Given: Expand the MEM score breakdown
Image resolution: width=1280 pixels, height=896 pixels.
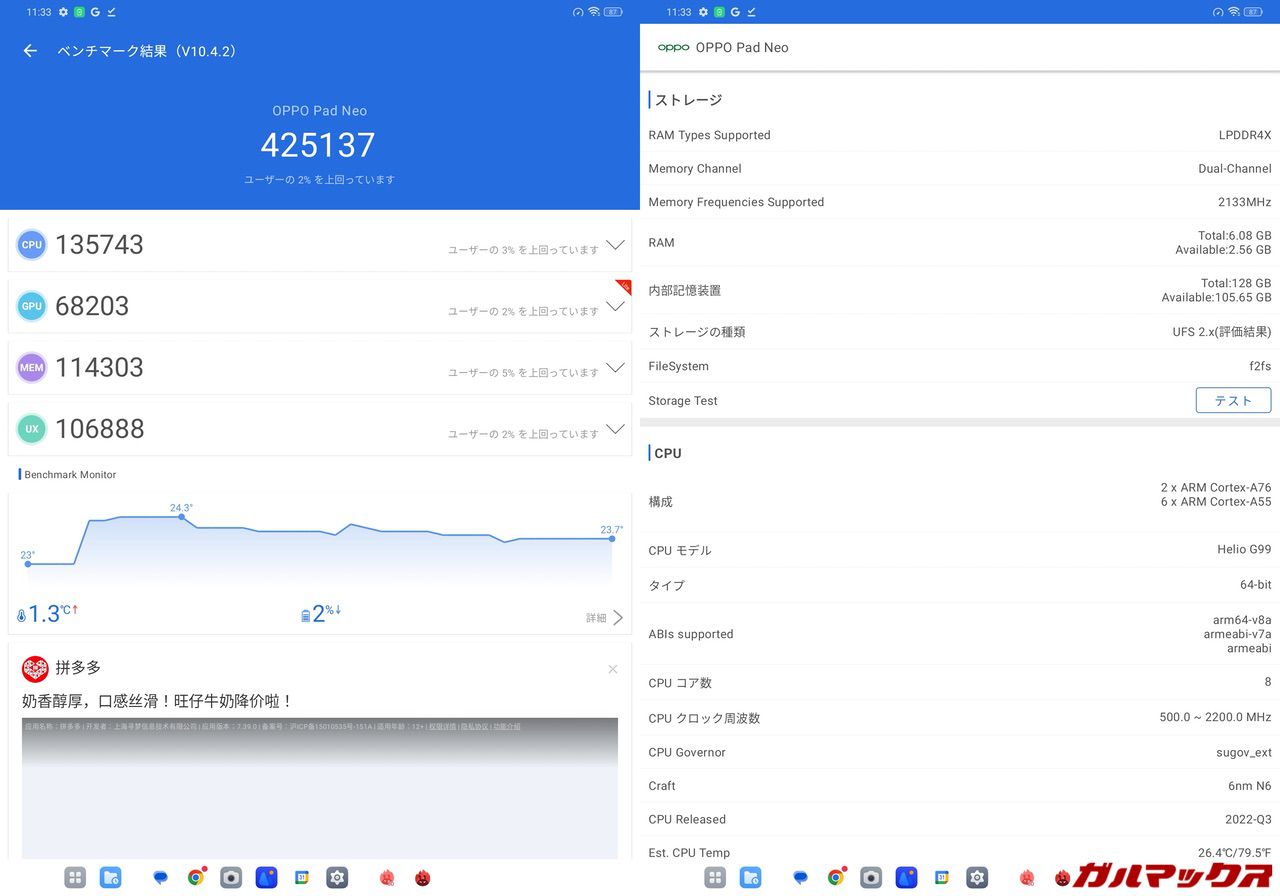Looking at the screenshot, I should pyautogui.click(x=615, y=368).
